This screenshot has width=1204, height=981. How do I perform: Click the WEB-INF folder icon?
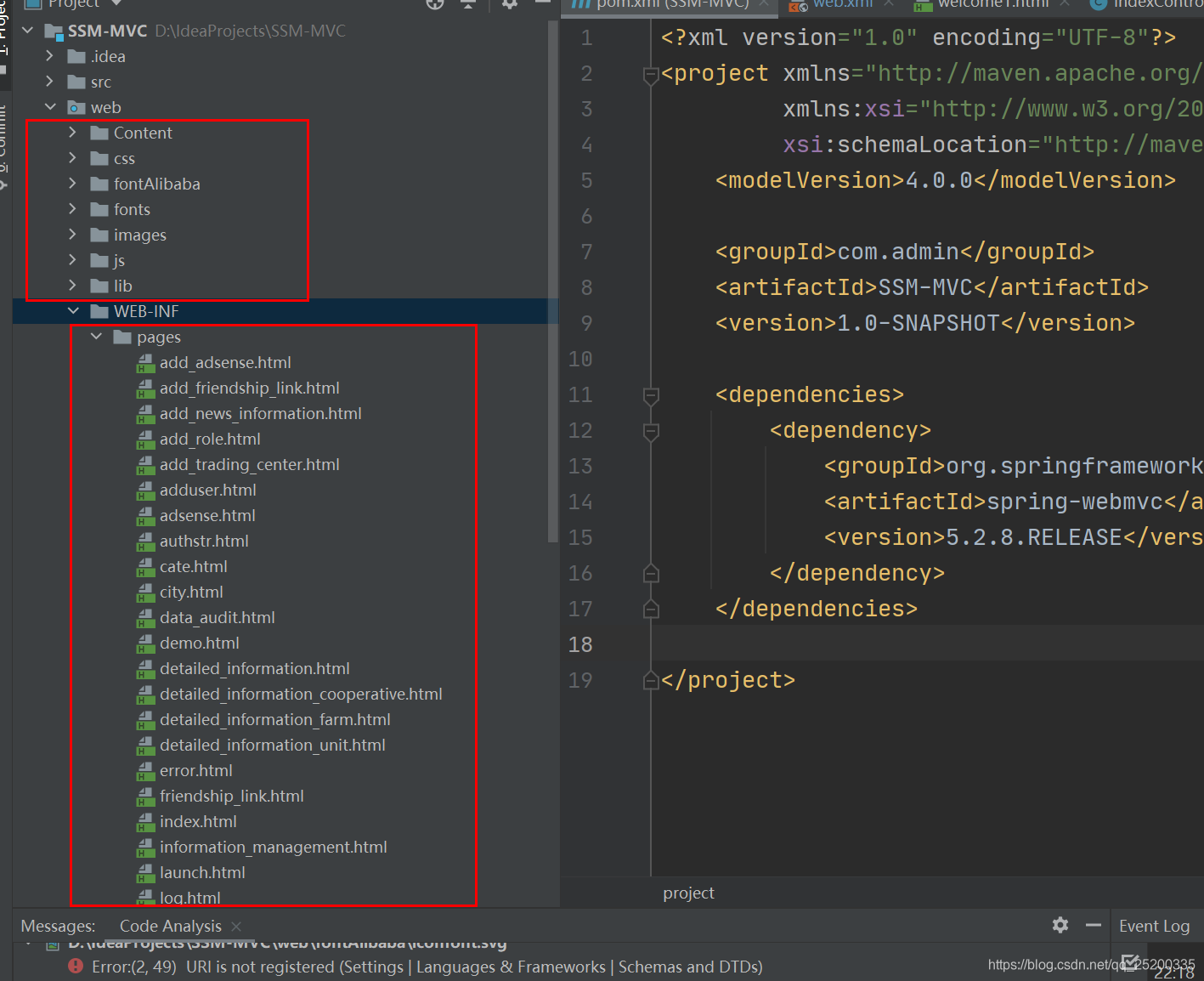pyautogui.click(x=99, y=311)
